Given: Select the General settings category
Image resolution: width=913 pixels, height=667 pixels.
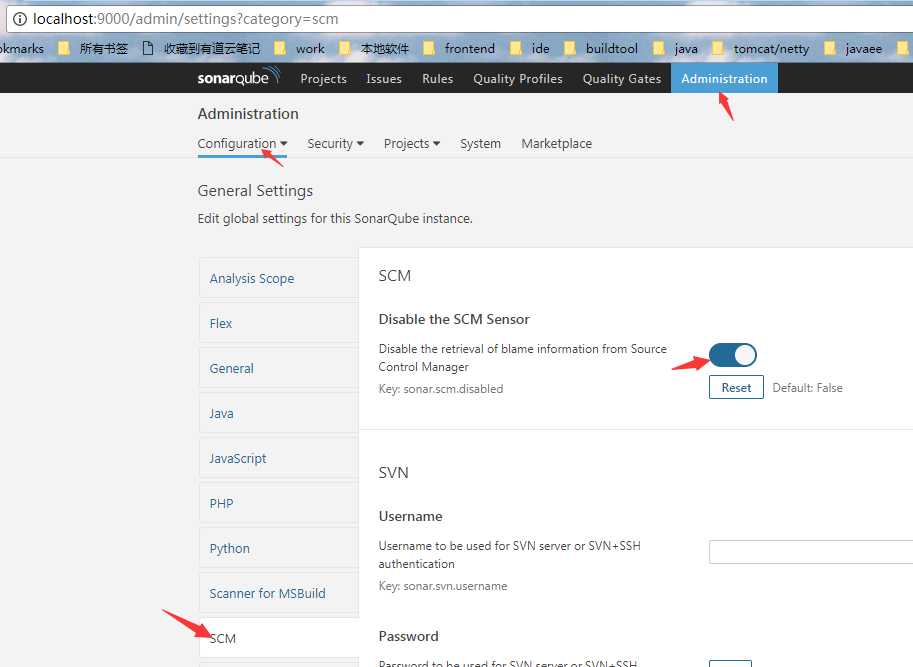Looking at the screenshot, I should click(278, 368).
